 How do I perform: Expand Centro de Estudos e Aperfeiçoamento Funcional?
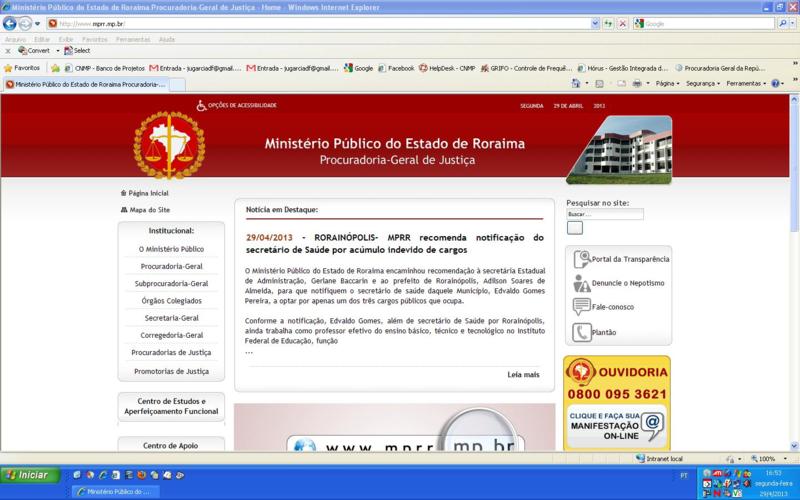(x=171, y=406)
